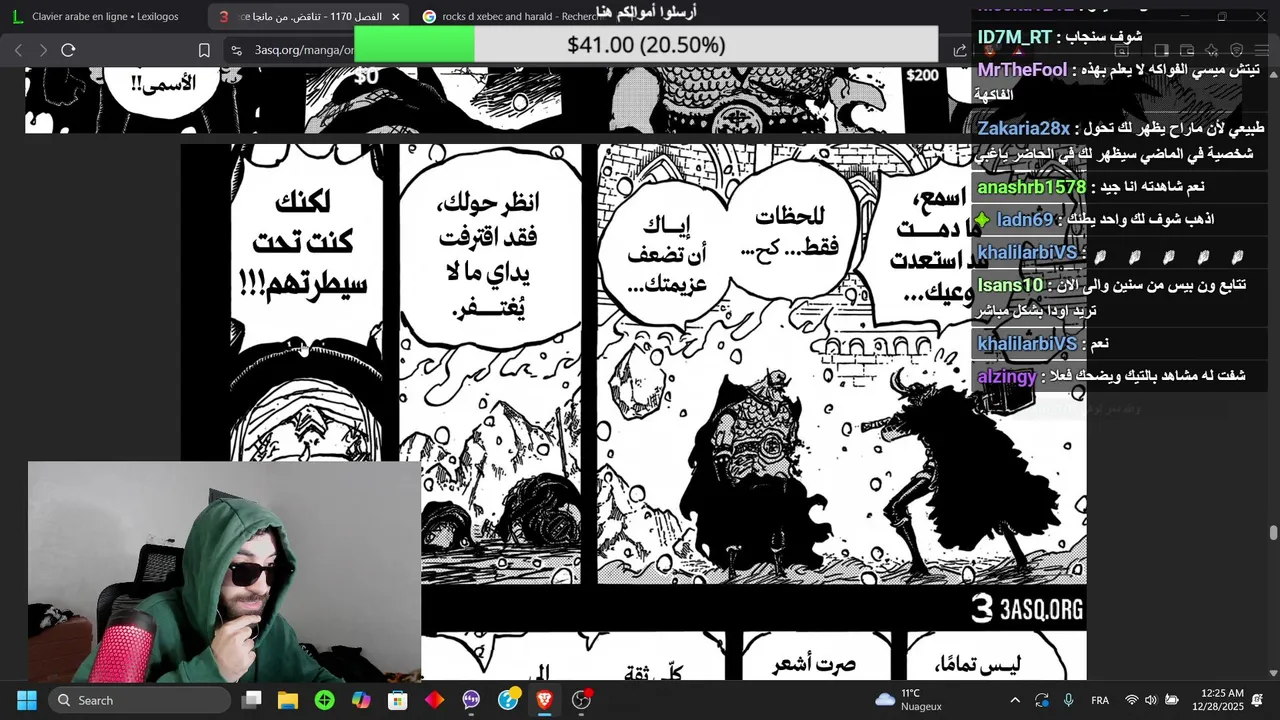
Task: Open the weather widget showing 11°C Nuageux
Action: [x=908, y=700]
